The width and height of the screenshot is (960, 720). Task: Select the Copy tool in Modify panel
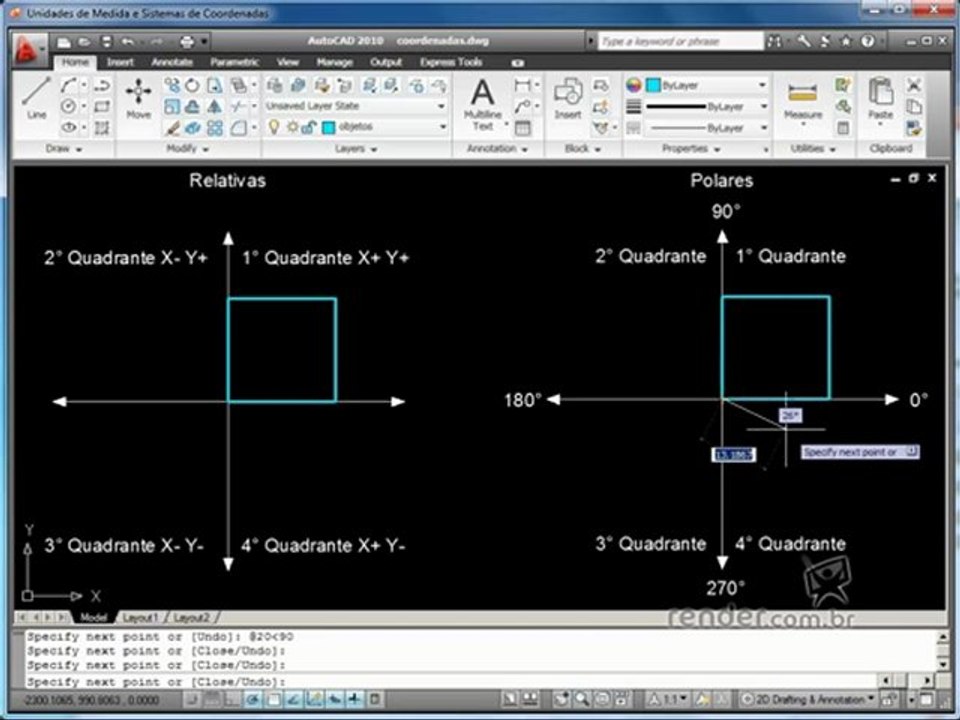tap(172, 85)
